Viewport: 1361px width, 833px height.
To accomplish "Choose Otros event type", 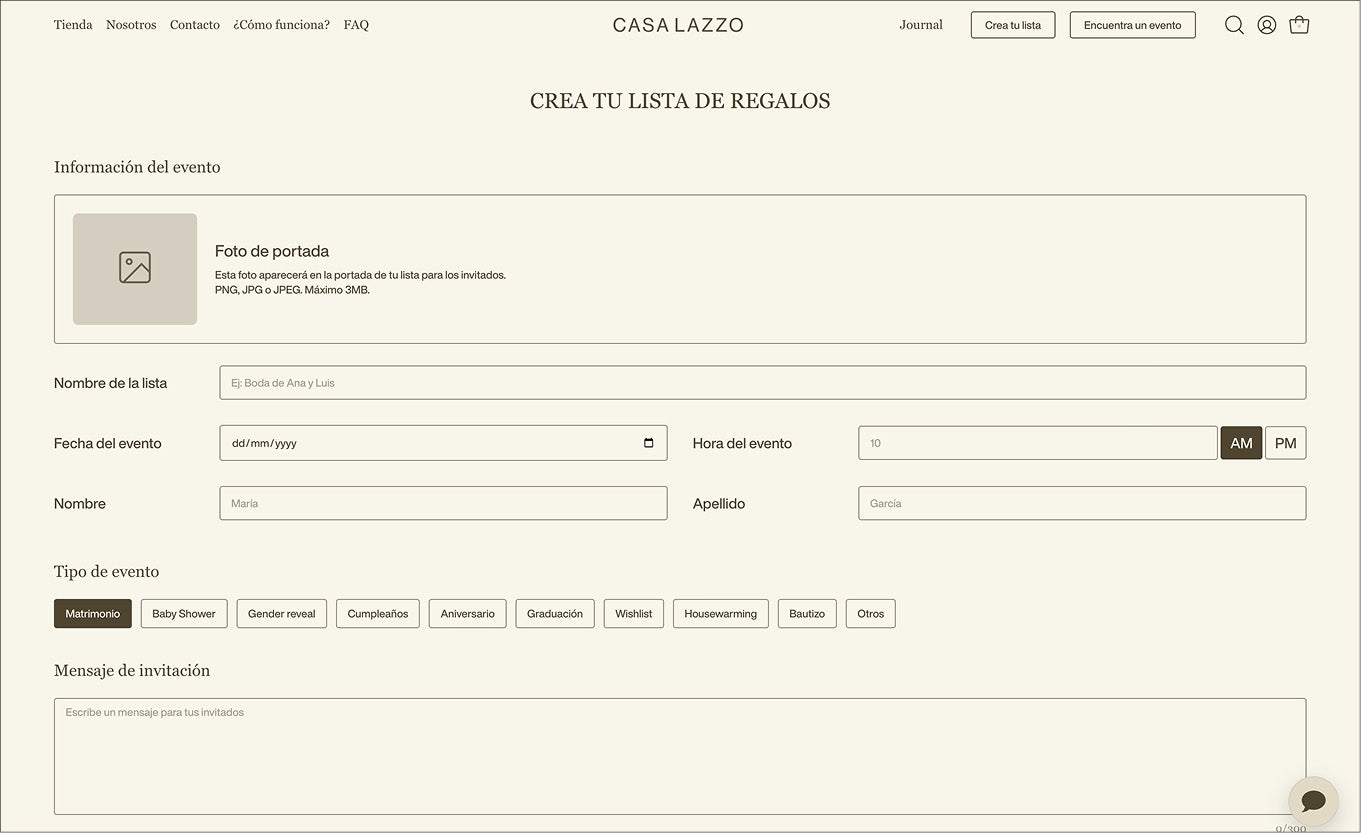I will pyautogui.click(x=871, y=614).
